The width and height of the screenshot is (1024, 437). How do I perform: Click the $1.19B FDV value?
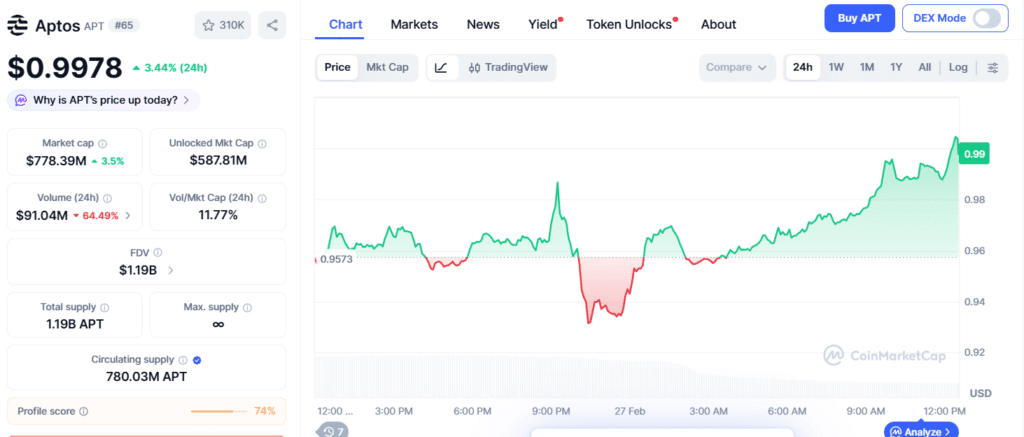(x=138, y=270)
